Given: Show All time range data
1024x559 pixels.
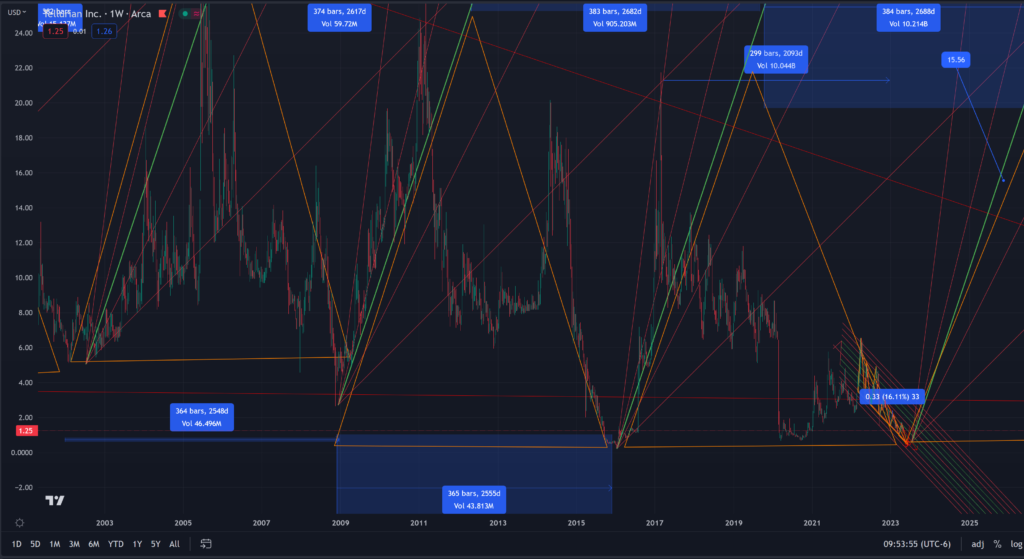Looking at the screenshot, I should pos(174,544).
